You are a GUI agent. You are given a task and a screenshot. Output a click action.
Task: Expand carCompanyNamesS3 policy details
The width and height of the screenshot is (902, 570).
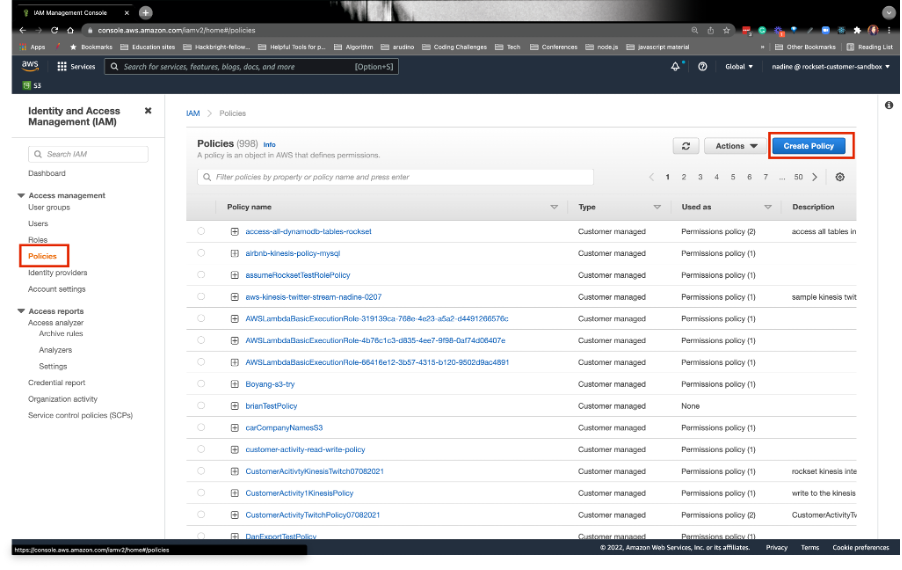point(235,428)
